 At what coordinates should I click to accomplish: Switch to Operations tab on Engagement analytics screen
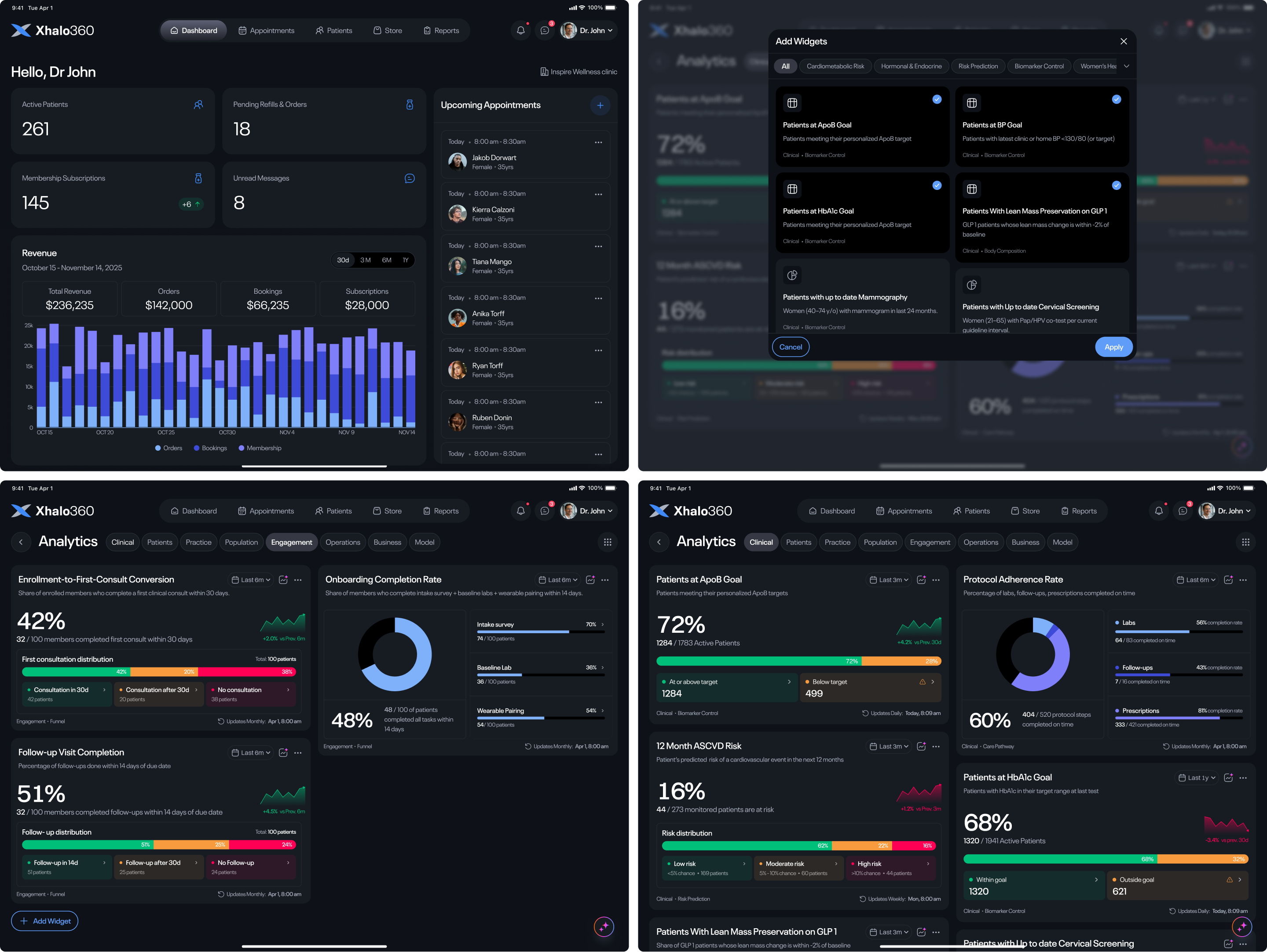[343, 542]
